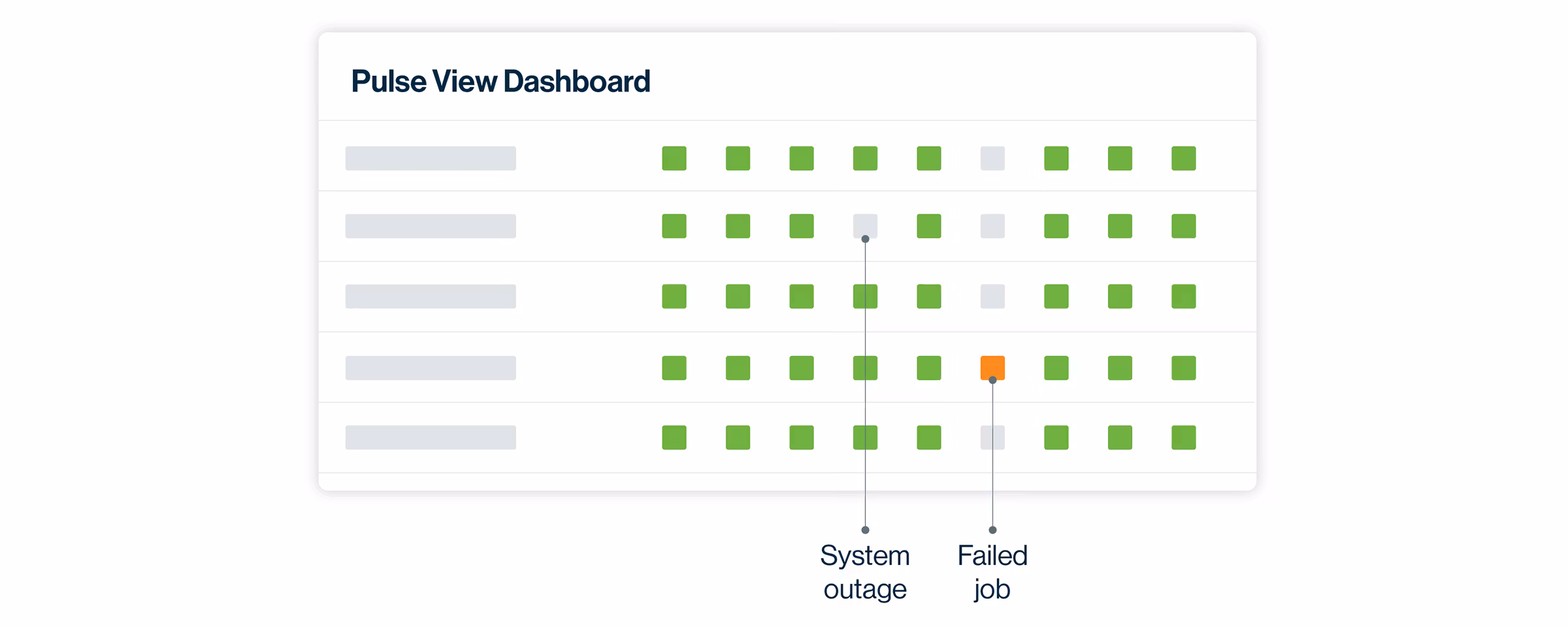Screen dimensions: 1568x627
Task: Click the last green square in the top row
Action: point(1183,158)
